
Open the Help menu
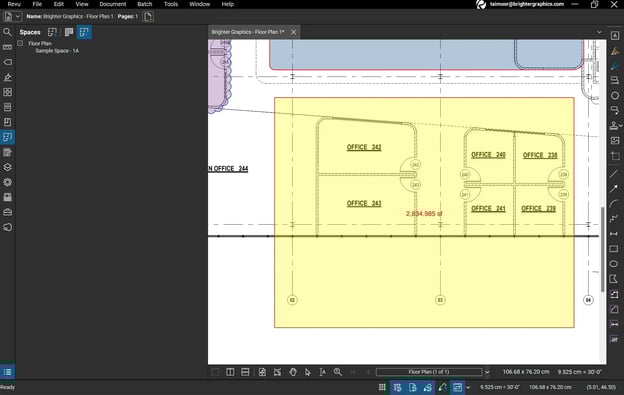228,4
